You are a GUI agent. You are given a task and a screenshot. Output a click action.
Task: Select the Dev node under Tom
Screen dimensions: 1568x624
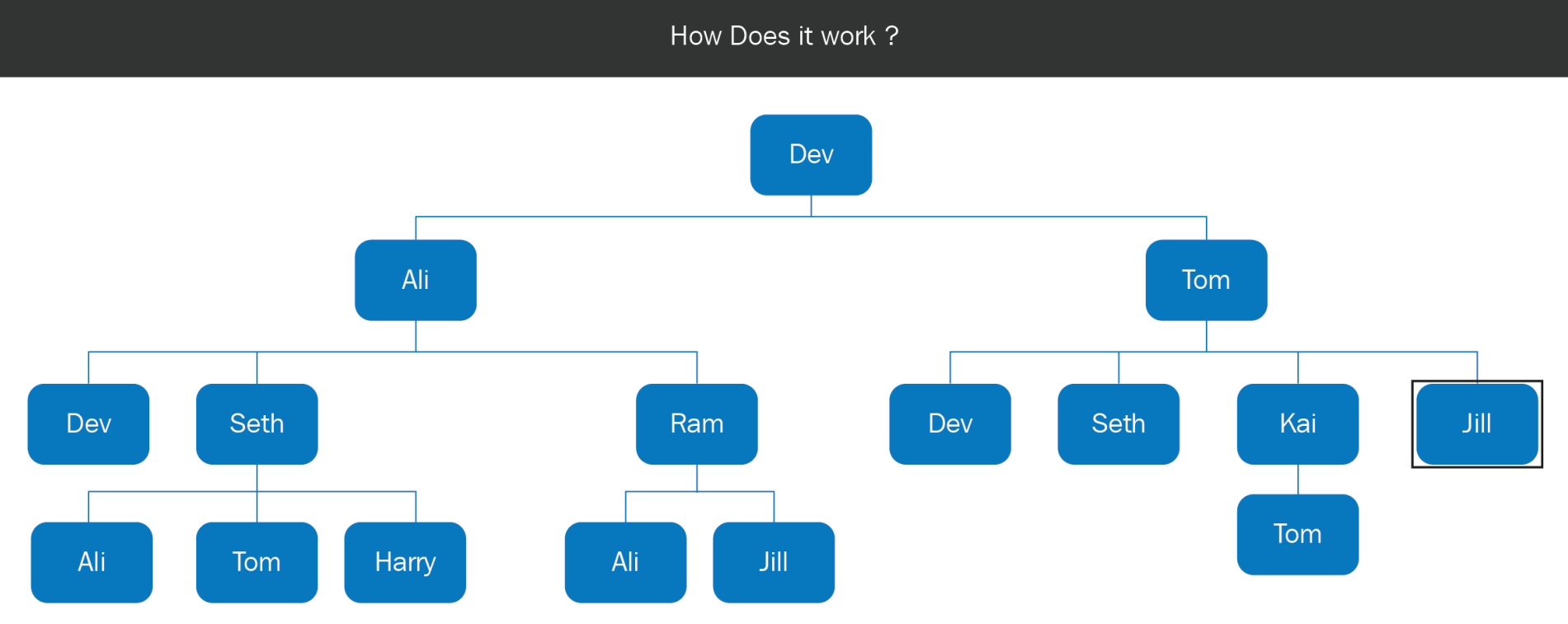[x=950, y=424]
